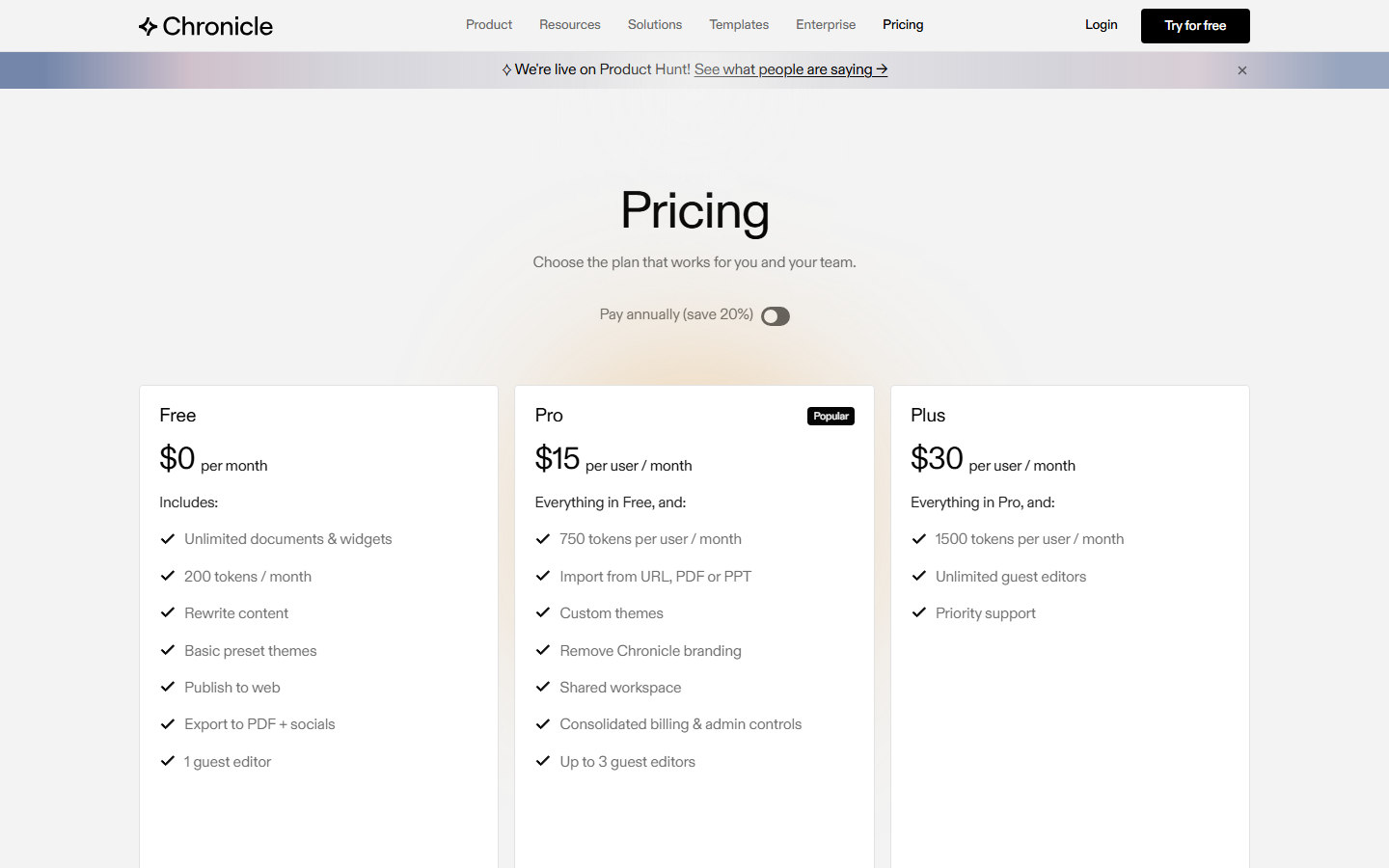Dismiss the Product Hunt announcement banner
This screenshot has width=1389, height=868.
pyautogui.click(x=1242, y=69)
